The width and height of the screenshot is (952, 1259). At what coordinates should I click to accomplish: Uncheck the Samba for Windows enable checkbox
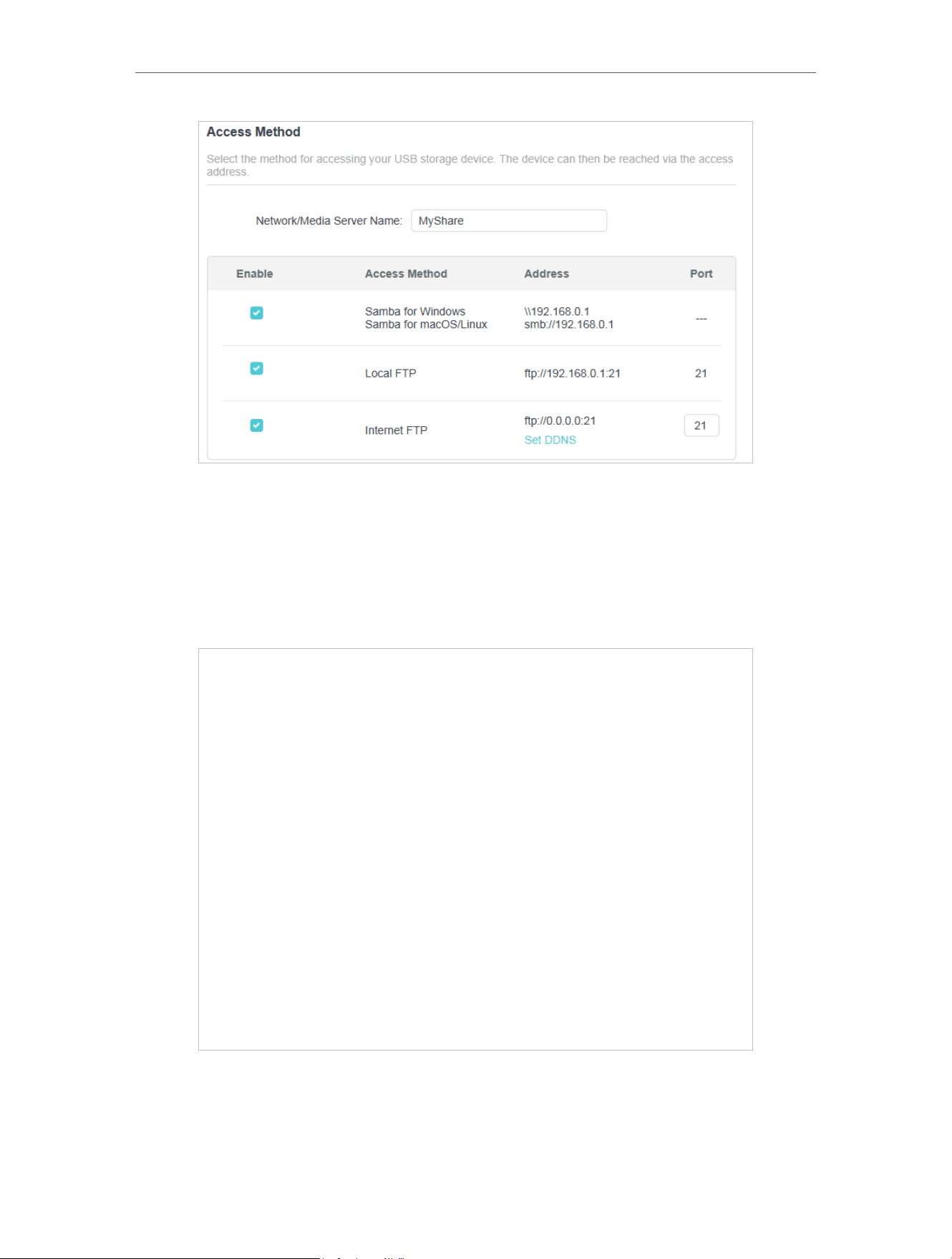pos(256,313)
